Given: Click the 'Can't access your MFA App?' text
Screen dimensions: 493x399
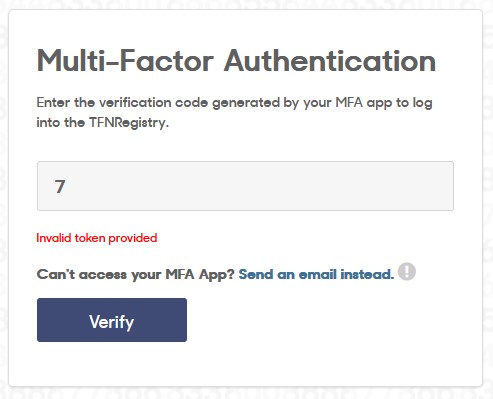Looking at the screenshot, I should coord(136,274).
